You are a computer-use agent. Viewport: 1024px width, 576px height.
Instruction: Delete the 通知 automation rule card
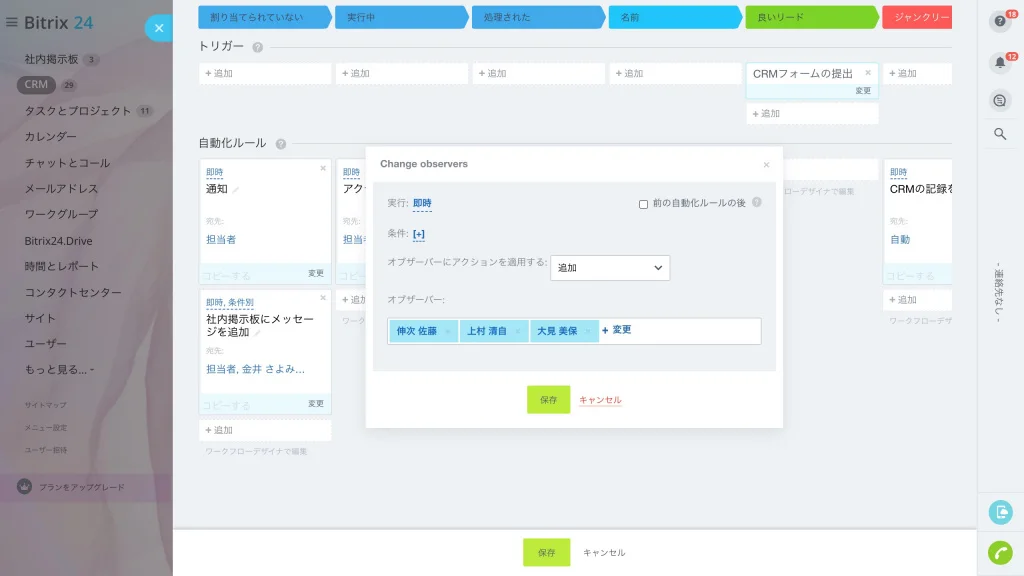point(323,168)
